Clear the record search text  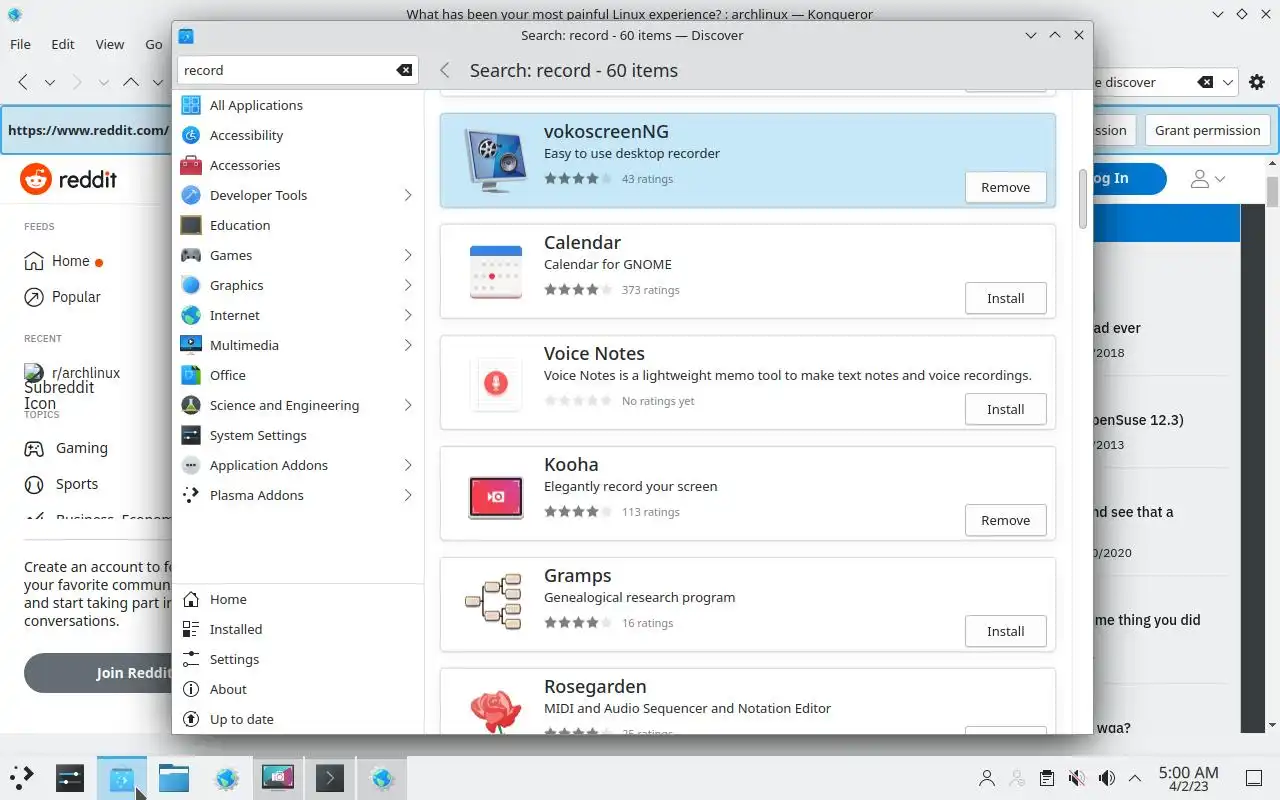pyautogui.click(x=404, y=70)
